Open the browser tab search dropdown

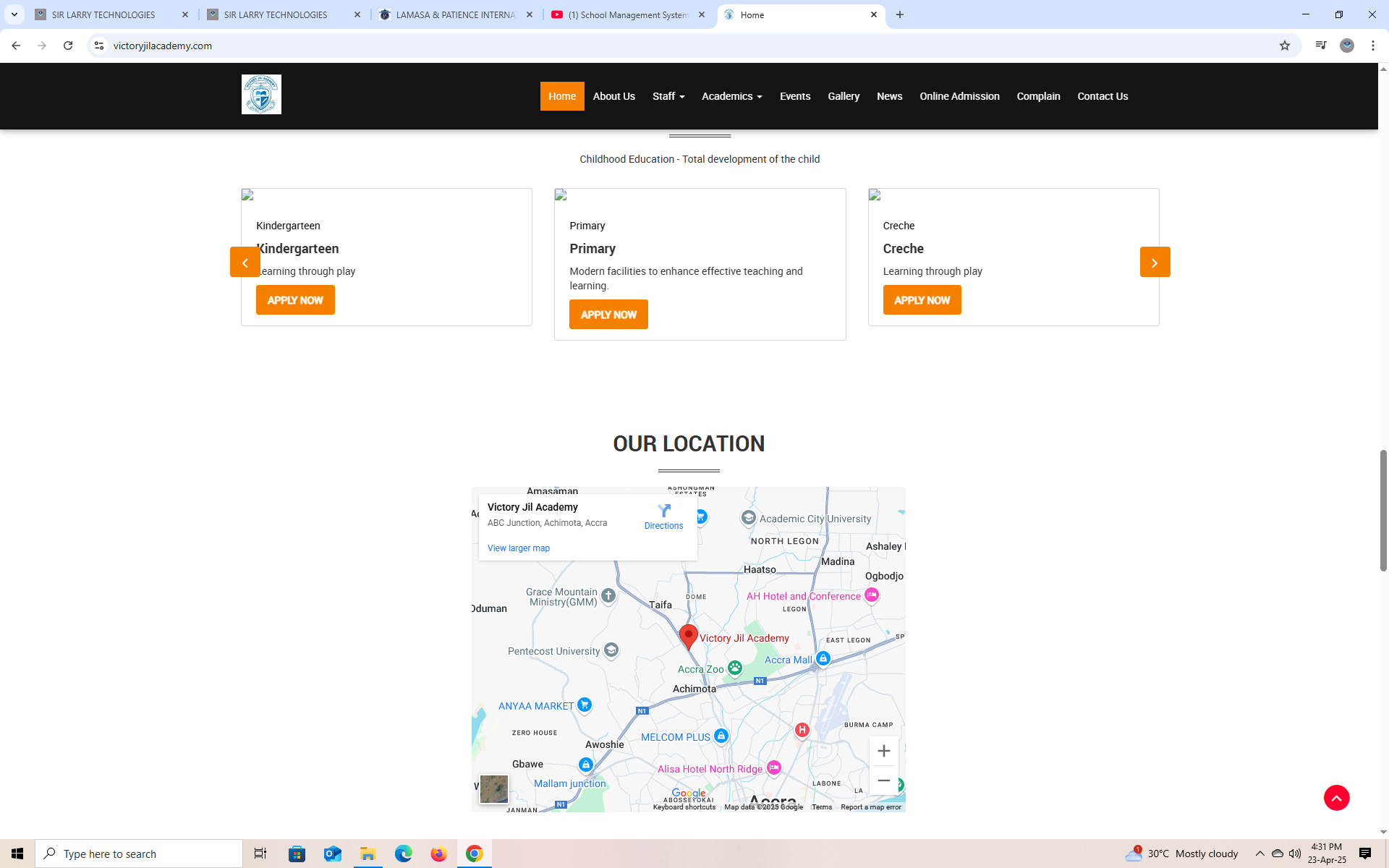(14, 14)
